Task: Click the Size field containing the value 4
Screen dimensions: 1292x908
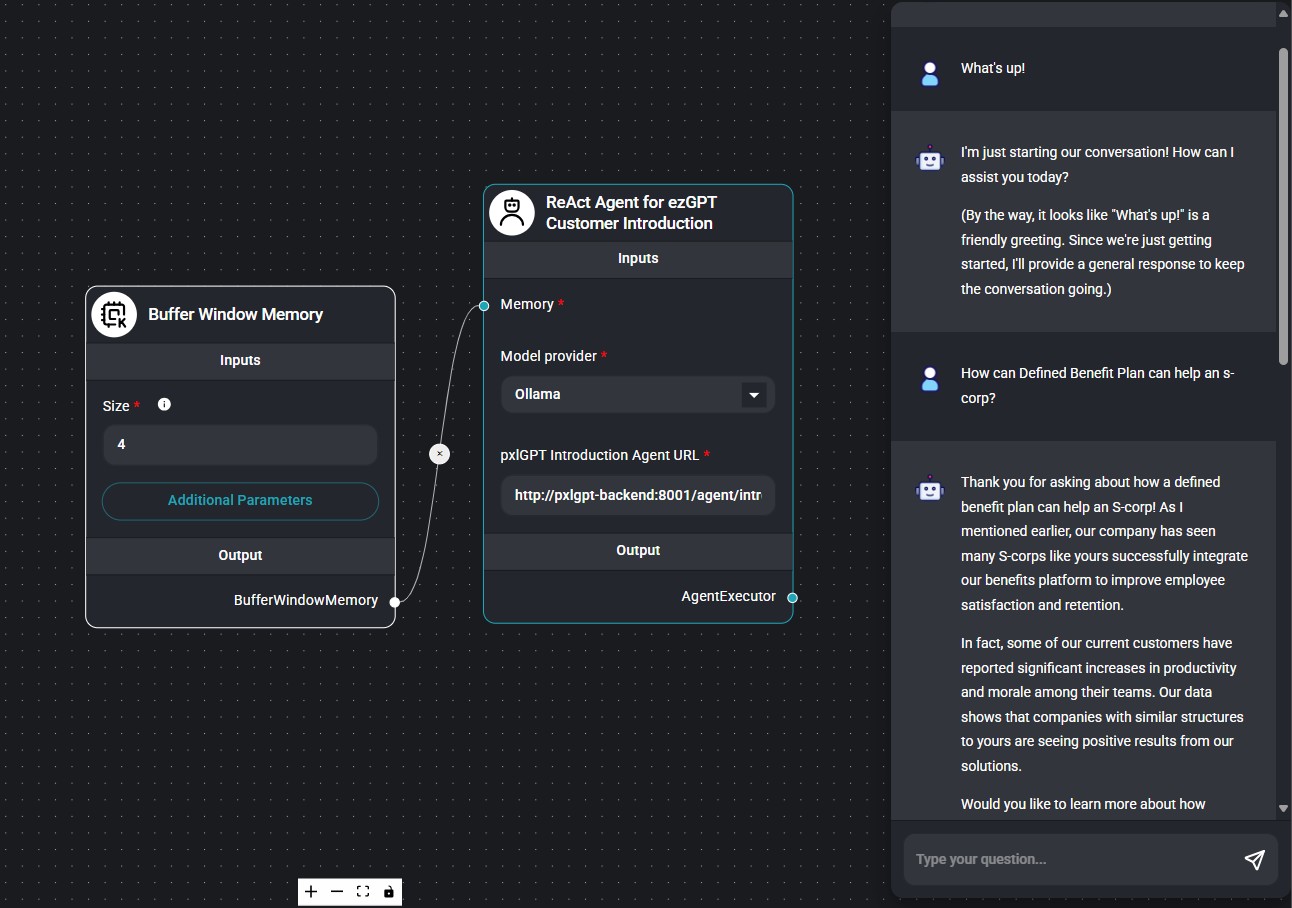Action: [240, 444]
